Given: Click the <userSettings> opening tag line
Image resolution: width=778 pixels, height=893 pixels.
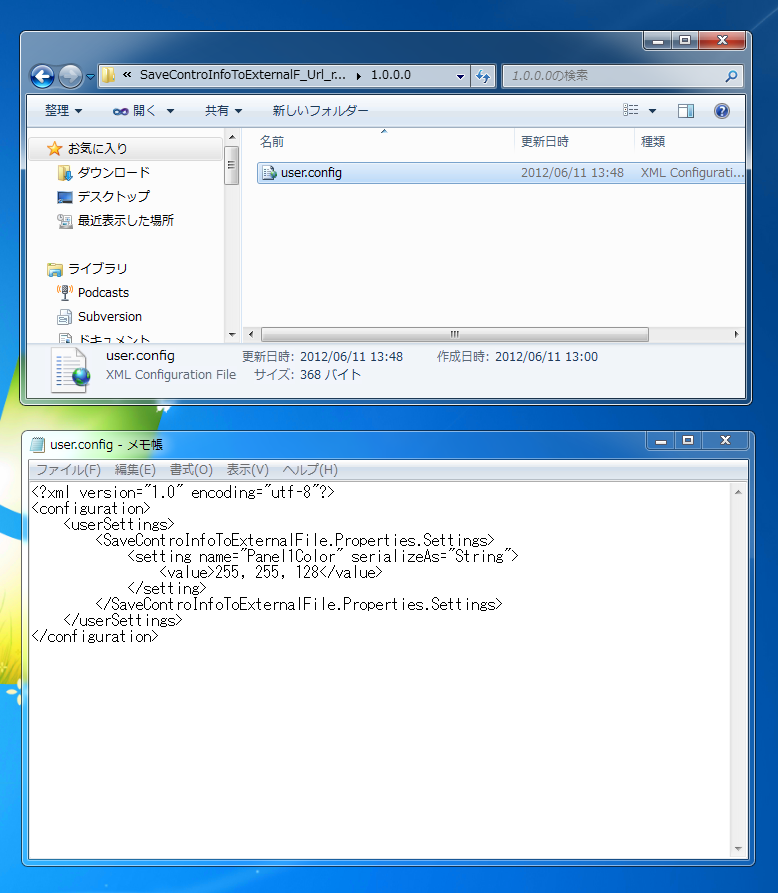Looking at the screenshot, I should coord(119,525).
